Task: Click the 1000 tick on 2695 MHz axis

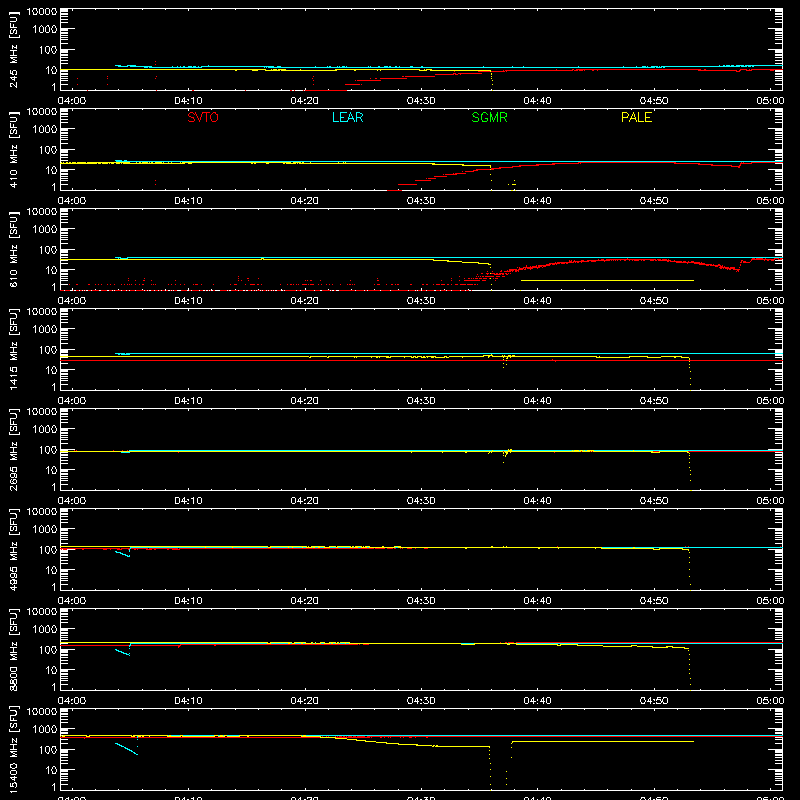Action: tap(45, 430)
